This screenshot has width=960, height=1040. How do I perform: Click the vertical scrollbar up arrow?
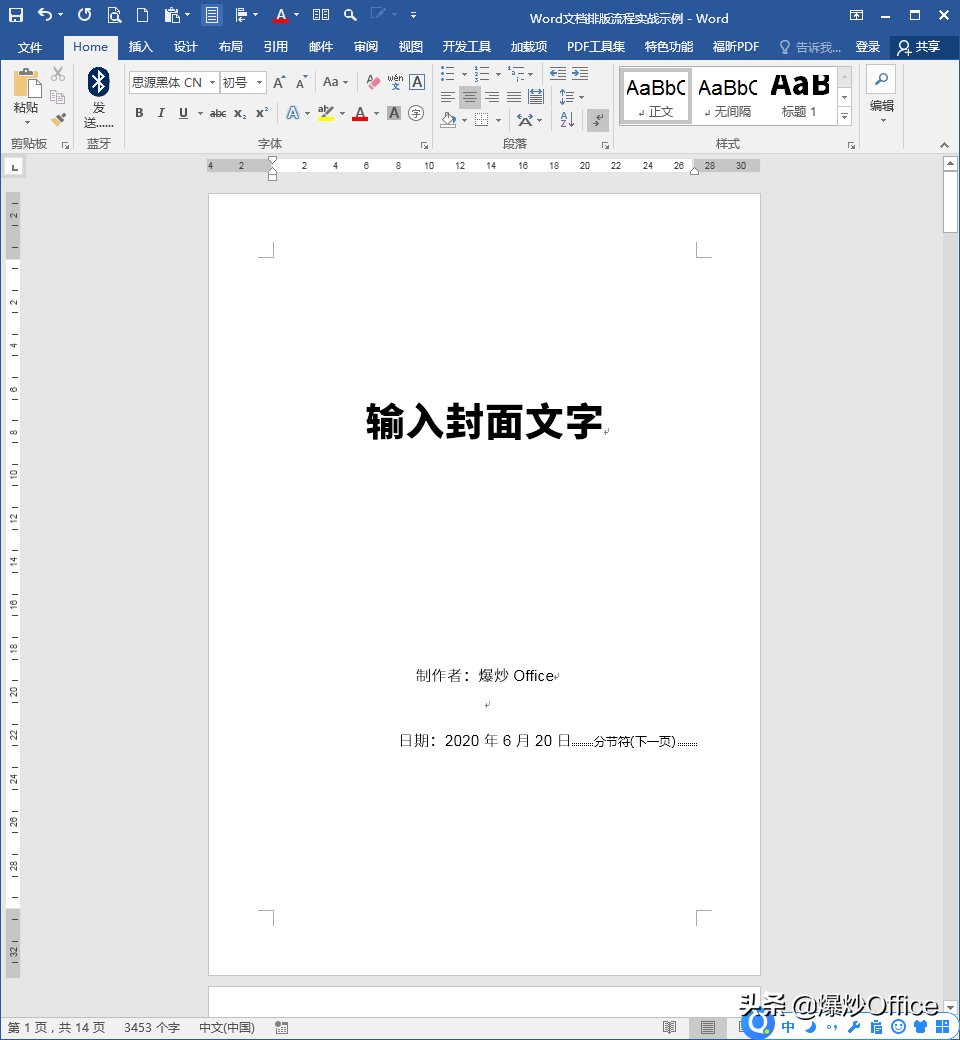(950, 163)
